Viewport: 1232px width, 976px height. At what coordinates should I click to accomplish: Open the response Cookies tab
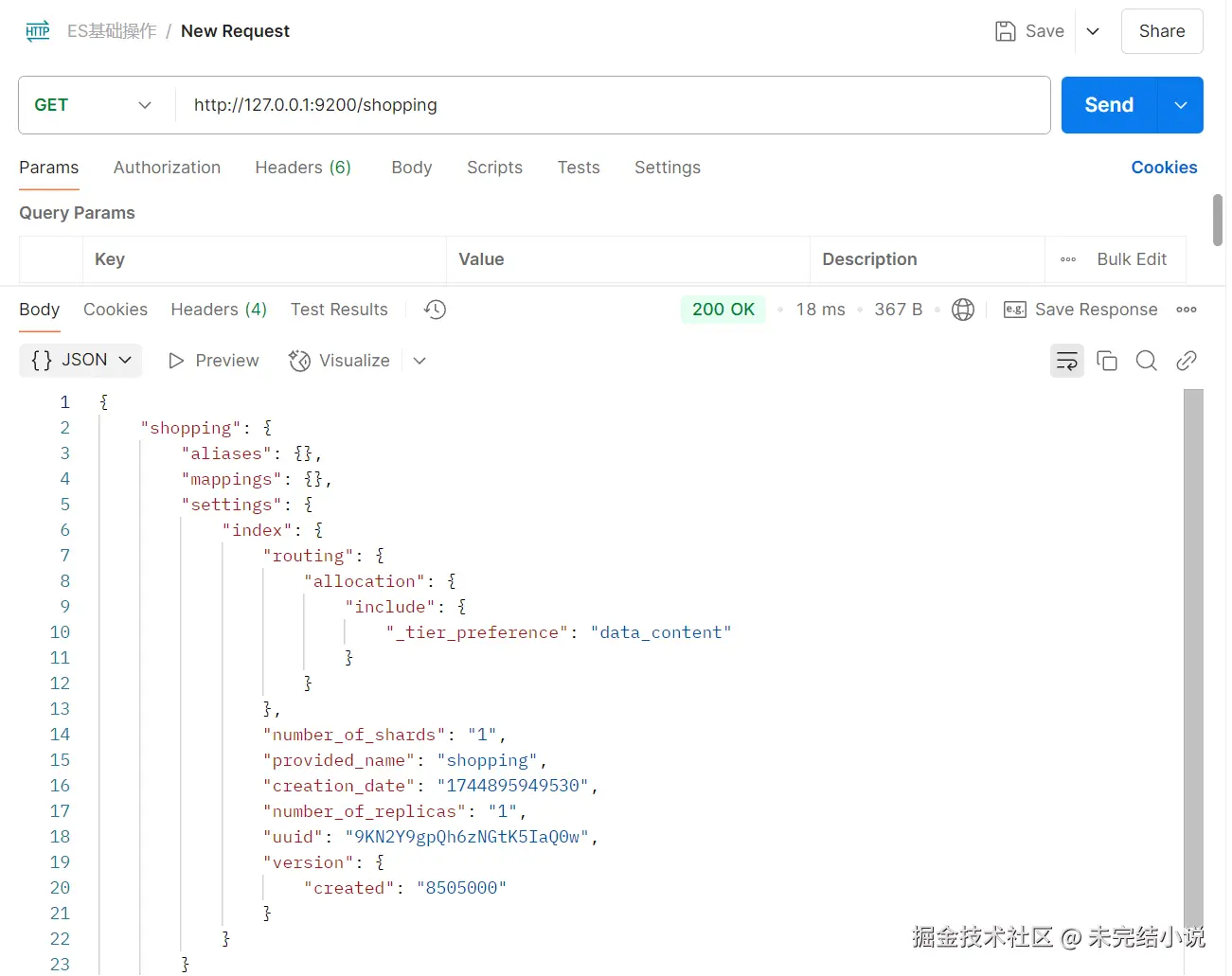[x=116, y=310]
